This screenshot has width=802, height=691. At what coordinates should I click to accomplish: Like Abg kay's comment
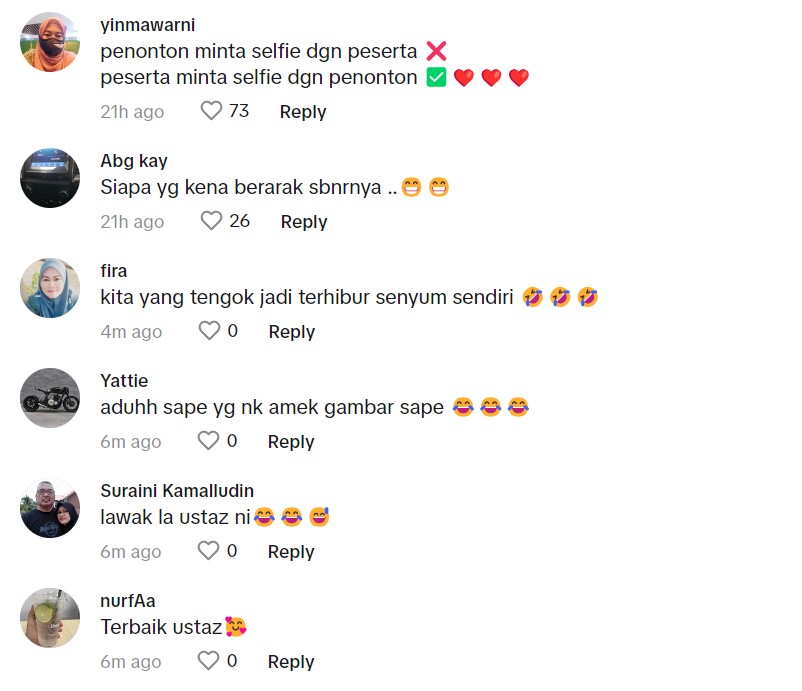click(x=211, y=221)
